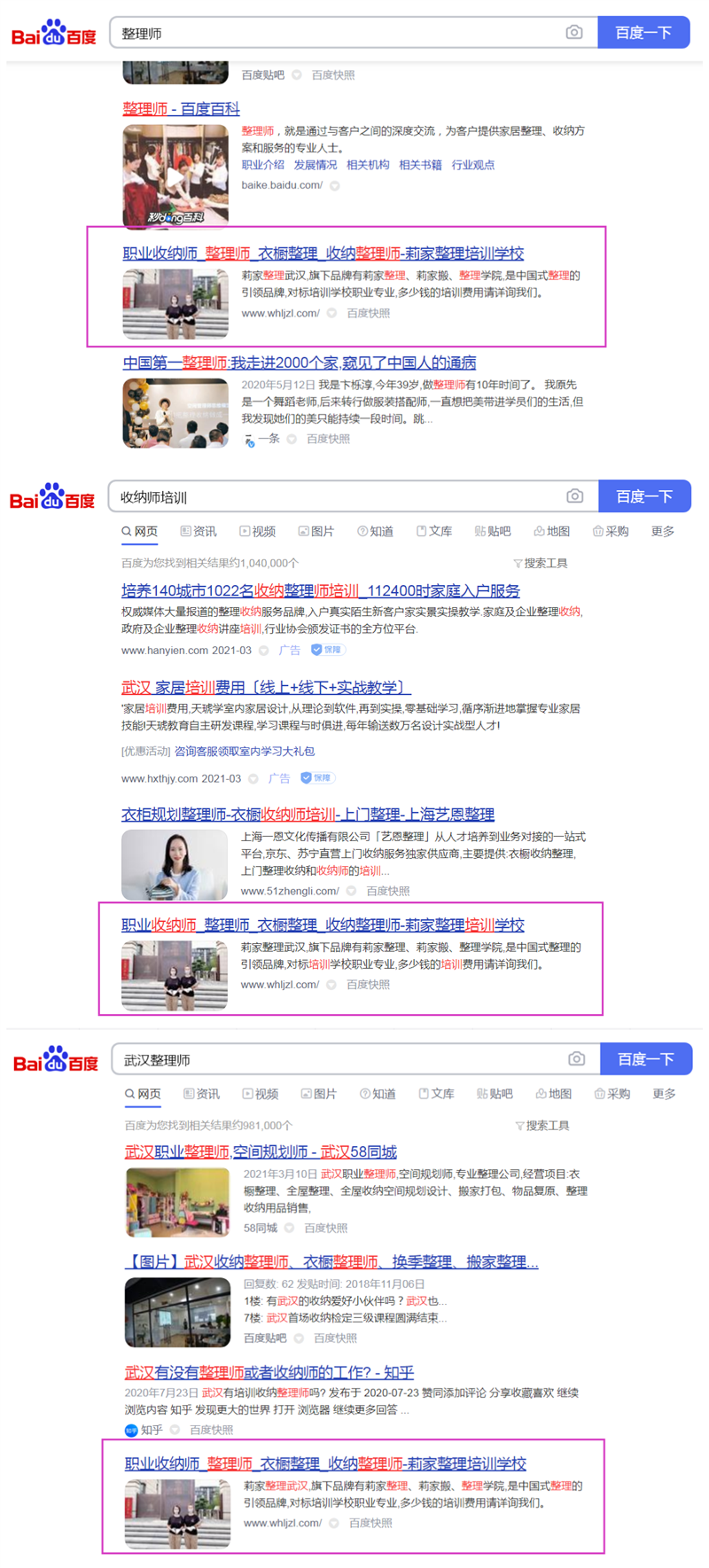Viewport: 709px width, 1568px height.
Task: Expand the arrow beside the 知乎 source
Action: pos(175,1430)
